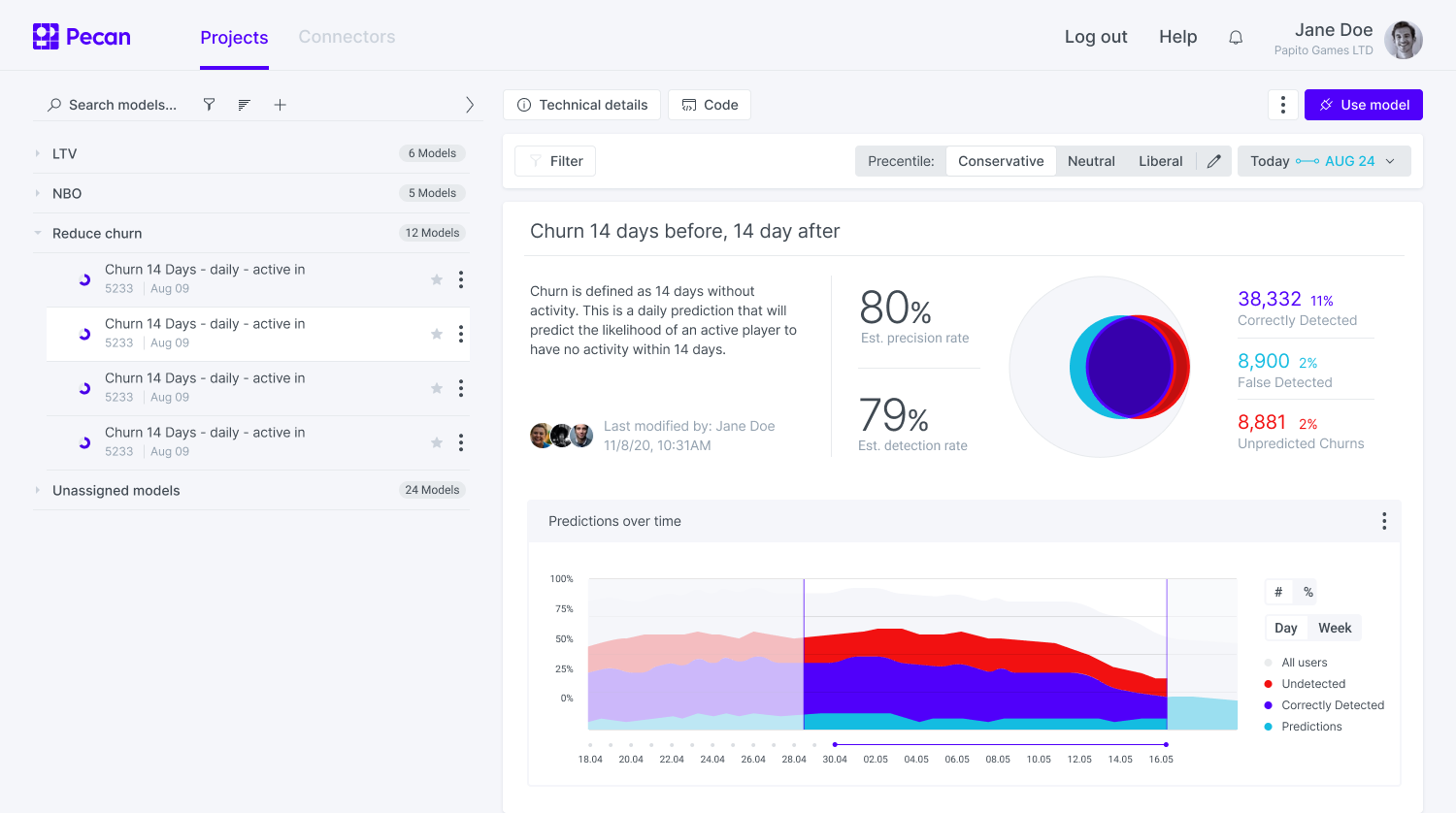This screenshot has height=813, width=1456.
Task: Edit percentile with the pencil icon
Action: click(1213, 161)
